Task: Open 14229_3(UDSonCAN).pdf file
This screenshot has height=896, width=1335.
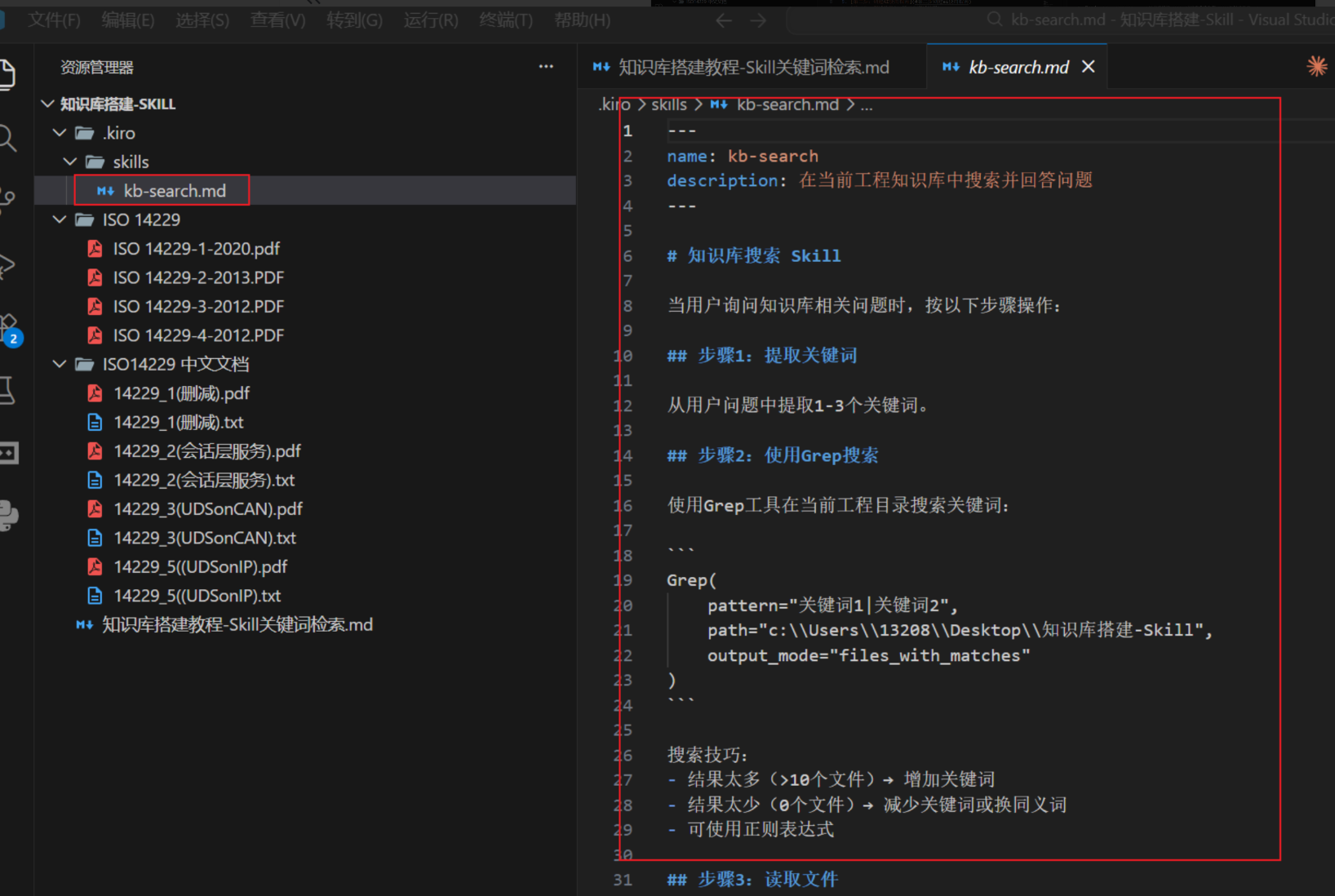Action: [x=208, y=509]
